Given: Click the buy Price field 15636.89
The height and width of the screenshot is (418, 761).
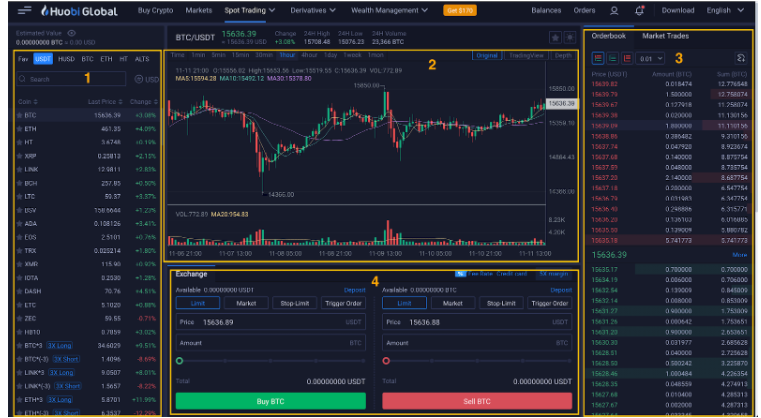Looking at the screenshot, I should click(x=271, y=322).
